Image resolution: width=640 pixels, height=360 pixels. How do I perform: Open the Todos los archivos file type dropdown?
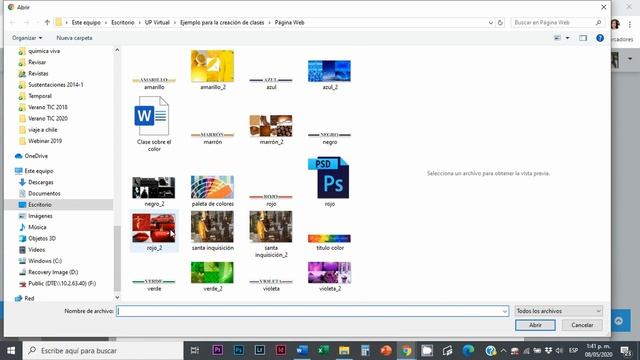pyautogui.click(x=558, y=311)
